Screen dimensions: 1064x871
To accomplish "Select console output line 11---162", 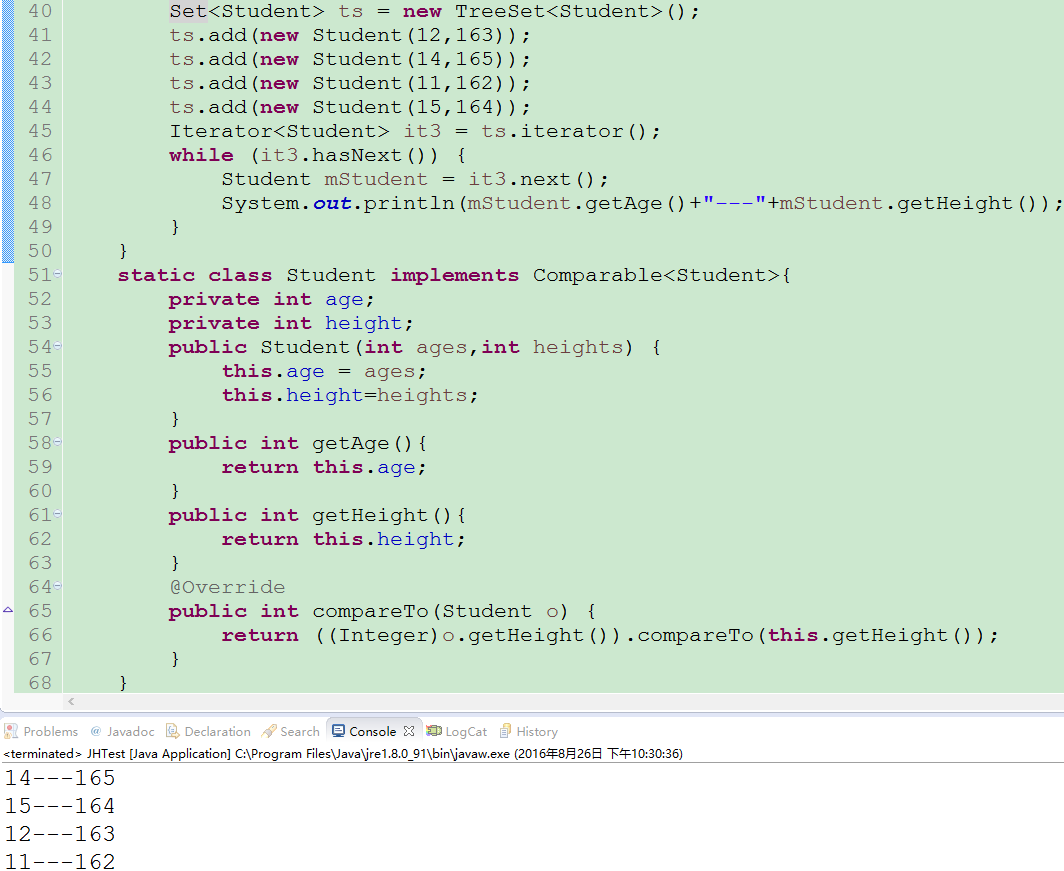I will point(60,861).
